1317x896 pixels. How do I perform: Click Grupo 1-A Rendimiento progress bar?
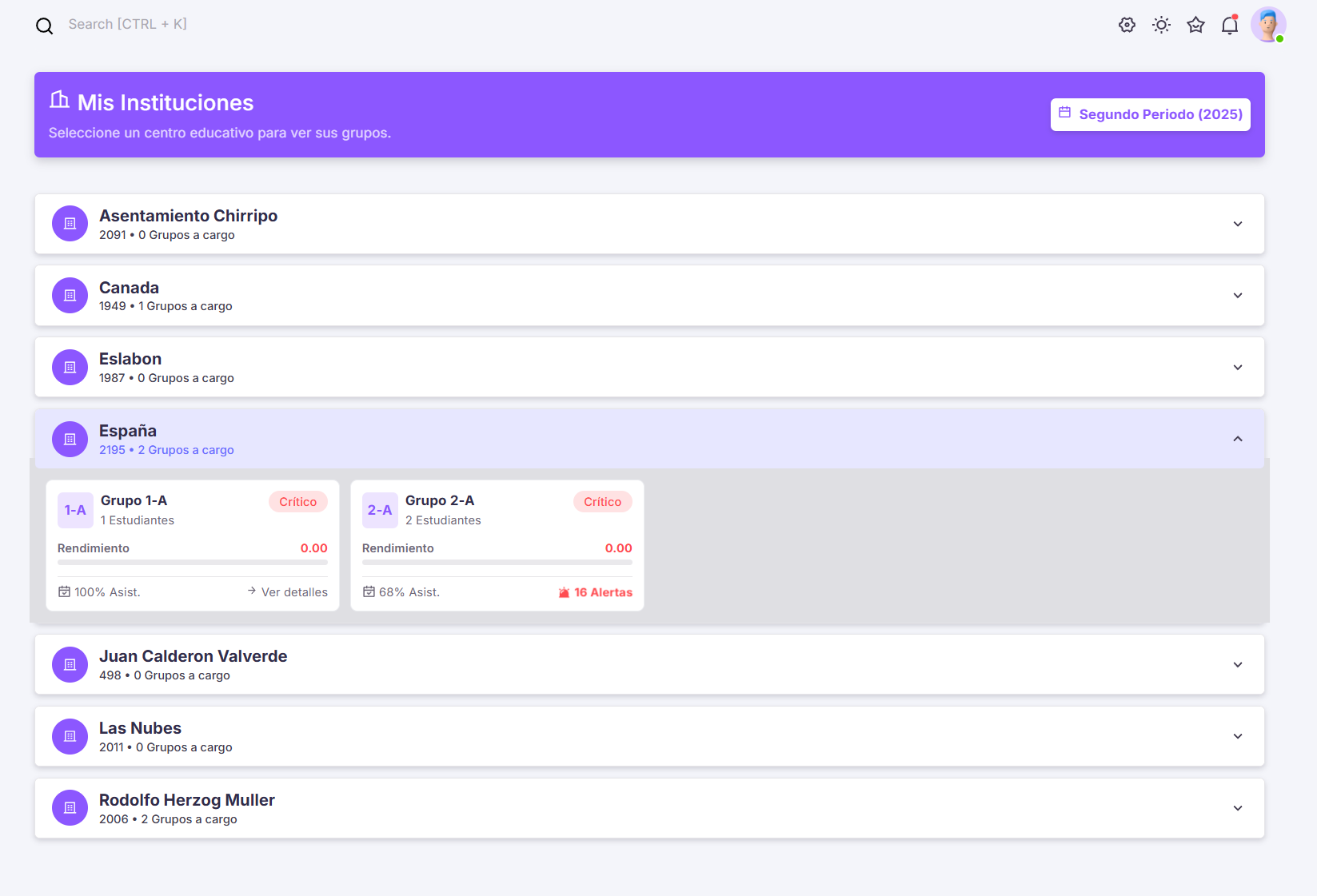193,563
